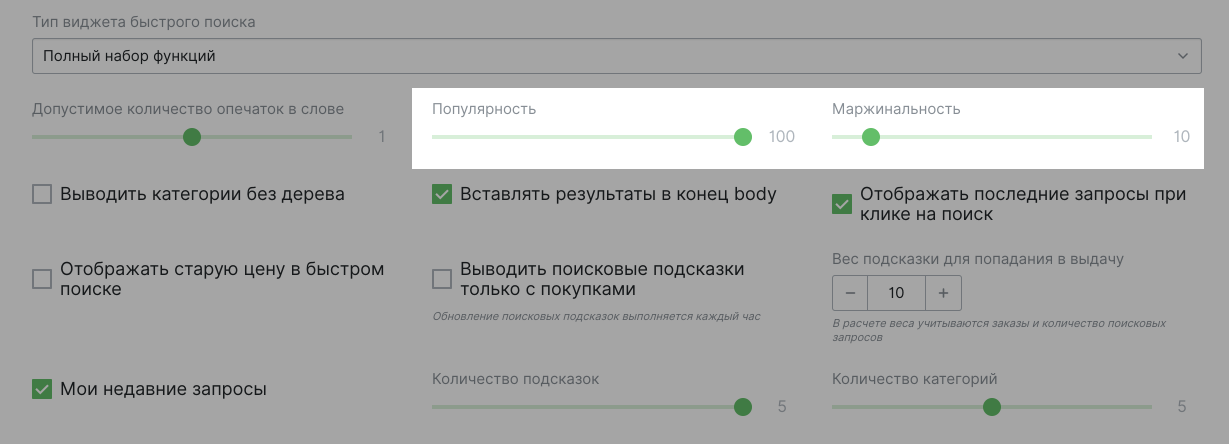Click the 'Количество подсказок' slider handle
The height and width of the screenshot is (444, 1229).
[743, 407]
